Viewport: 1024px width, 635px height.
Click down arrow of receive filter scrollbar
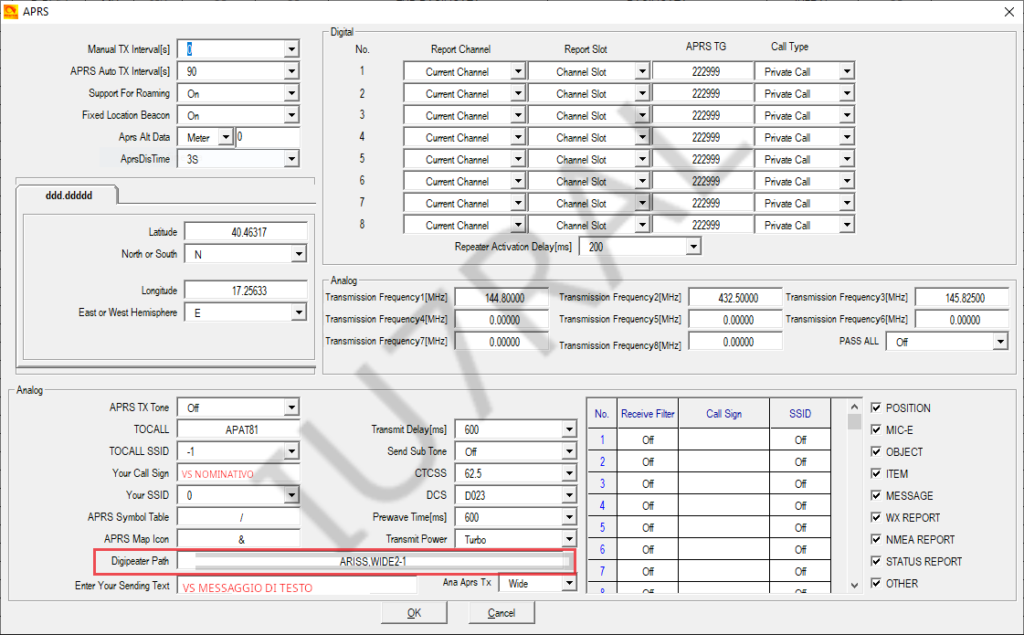click(854, 585)
